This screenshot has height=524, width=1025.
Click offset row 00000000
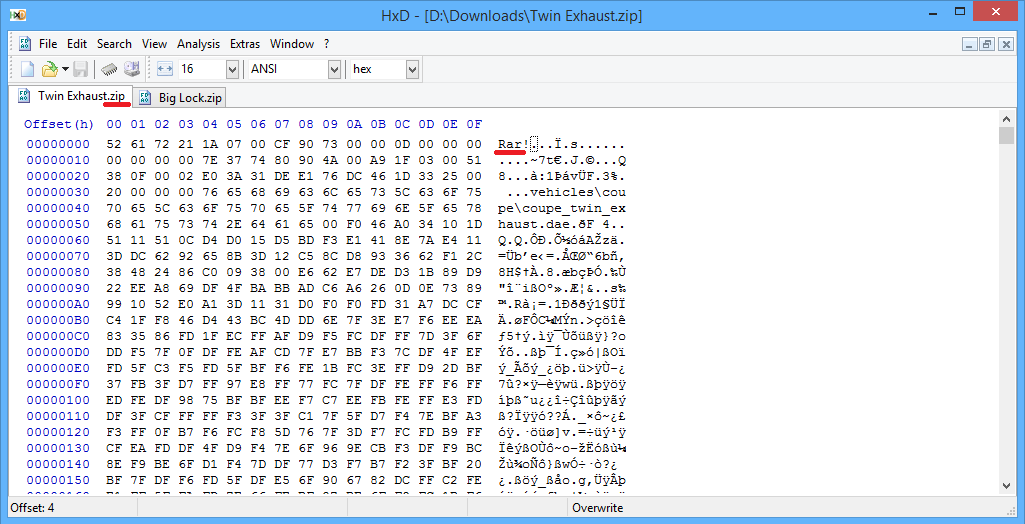coord(58,144)
